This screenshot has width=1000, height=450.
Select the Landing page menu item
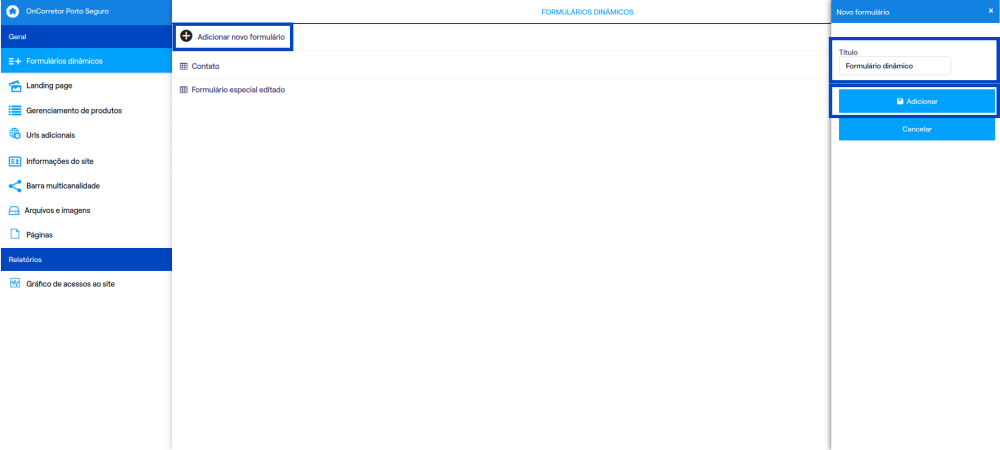[86, 85]
